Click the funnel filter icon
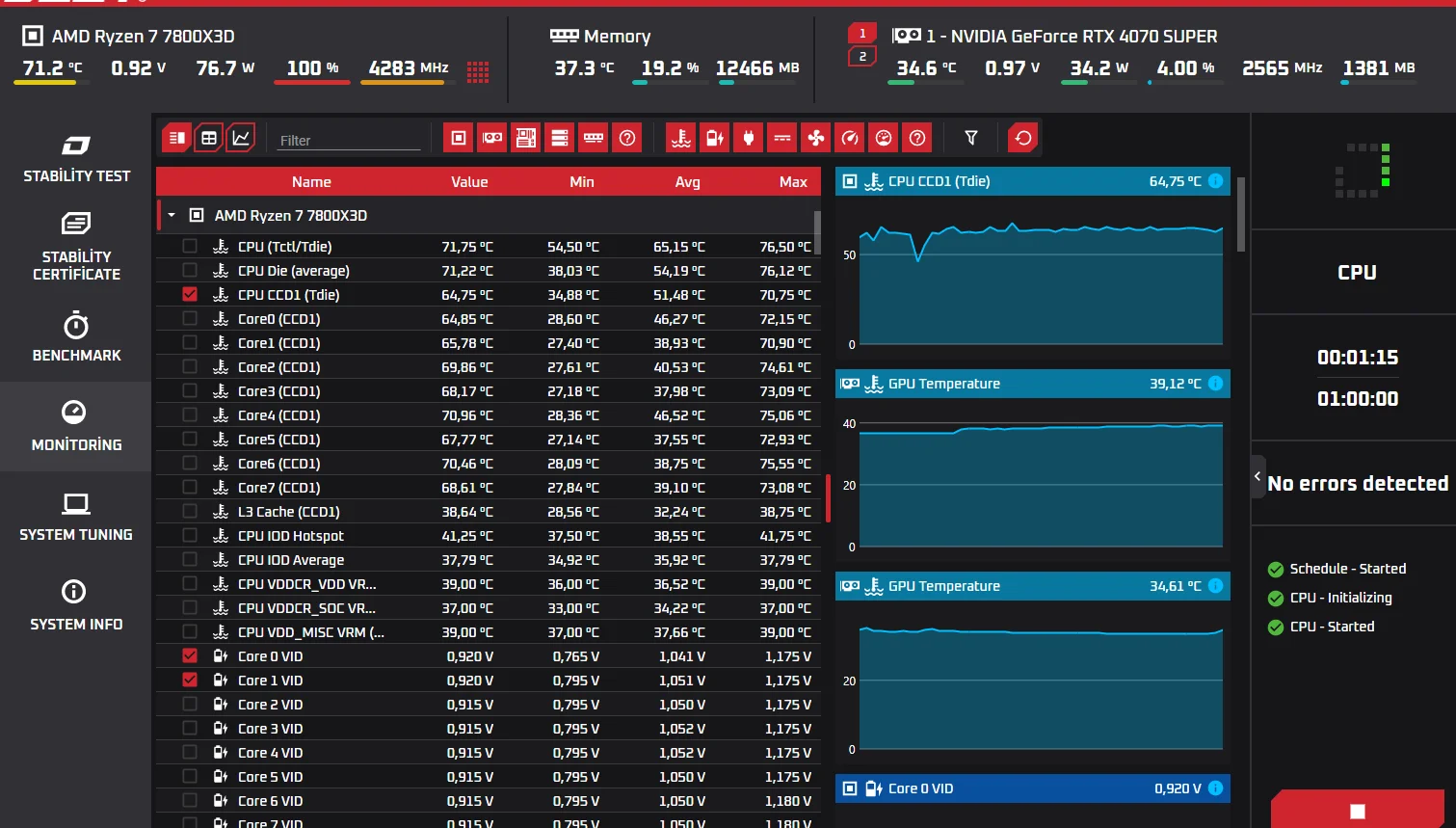Viewport: 1456px width, 828px height. [971, 138]
